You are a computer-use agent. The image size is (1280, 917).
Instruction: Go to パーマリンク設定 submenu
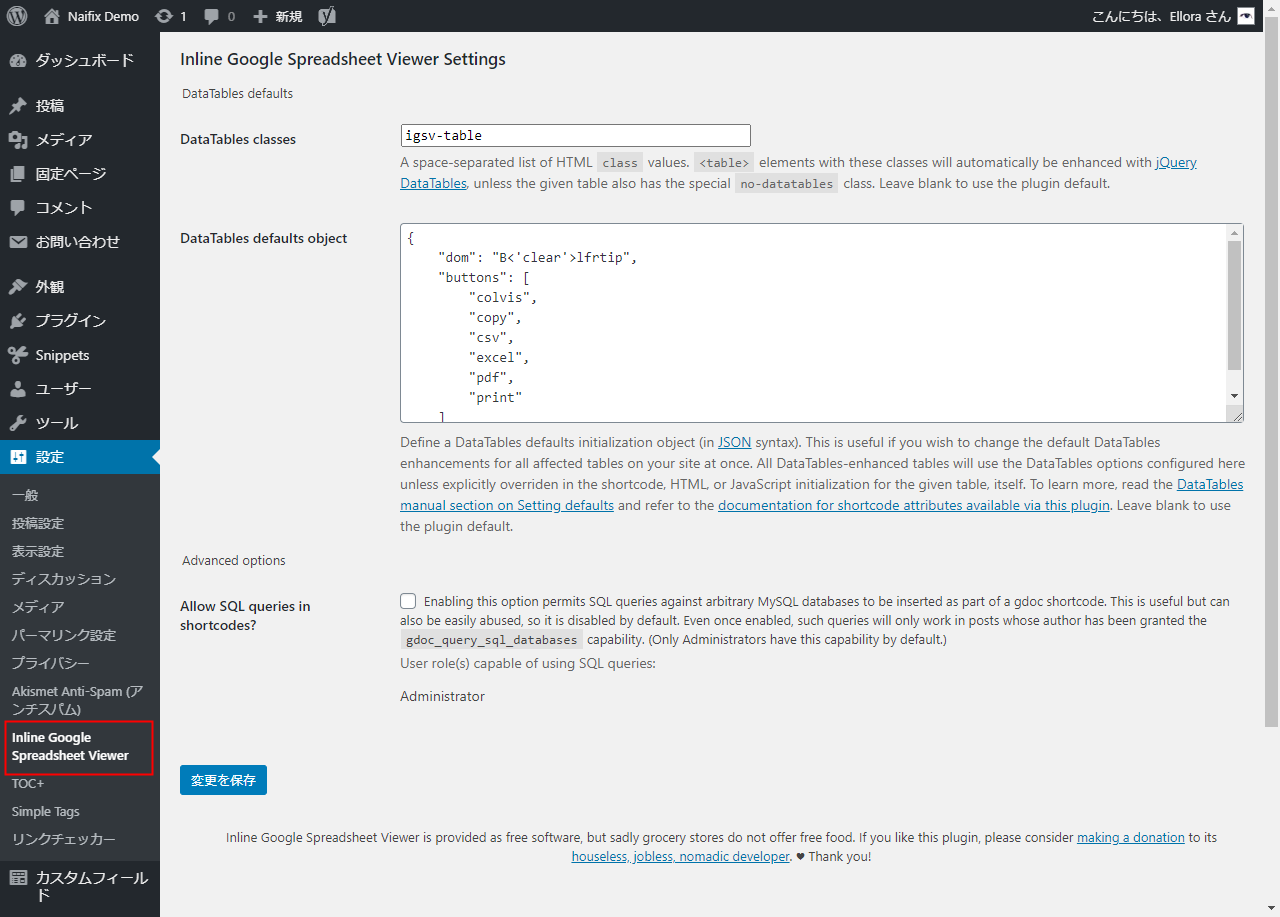click(64, 635)
